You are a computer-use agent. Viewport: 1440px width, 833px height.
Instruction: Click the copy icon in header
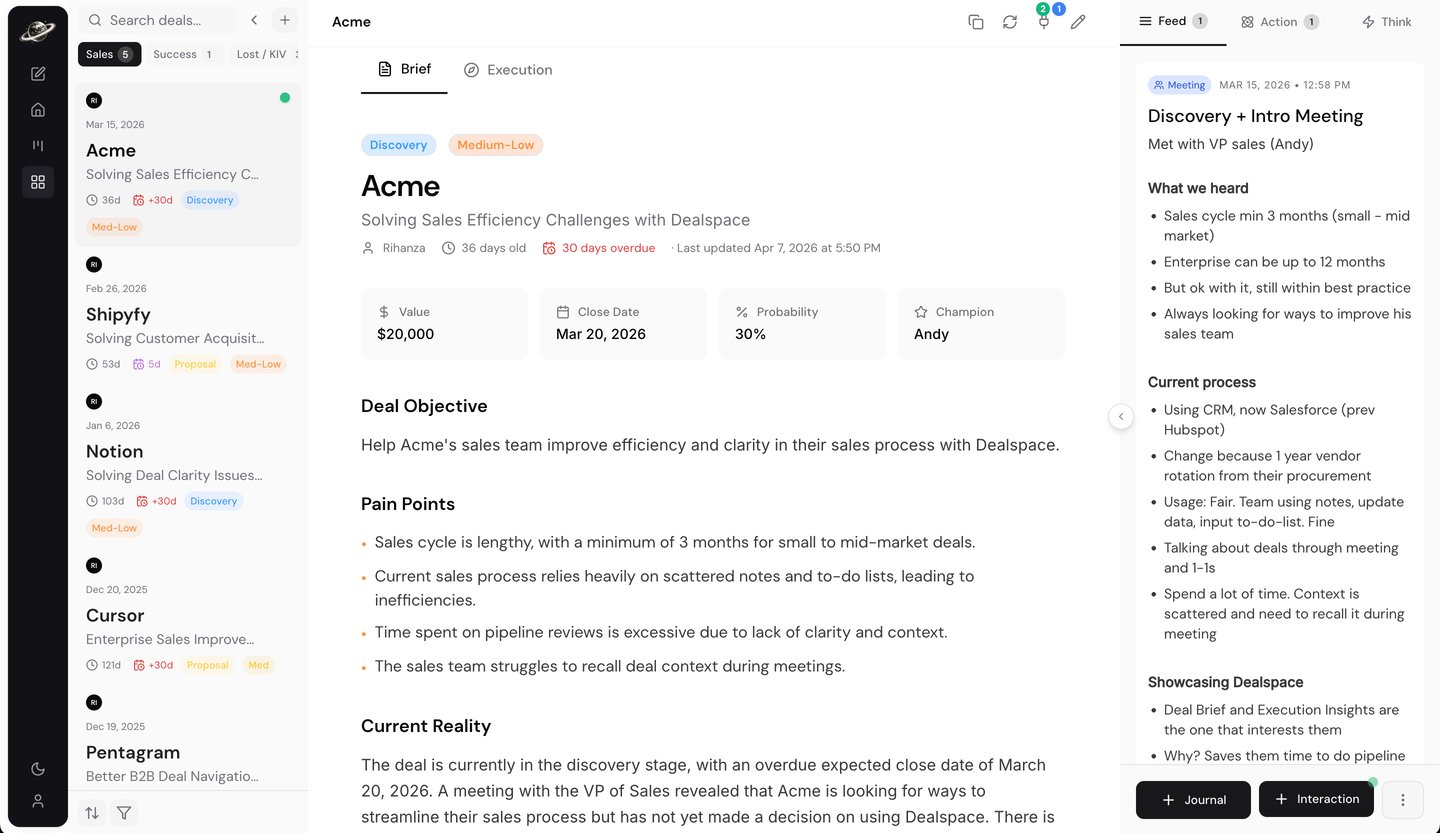[x=976, y=22]
